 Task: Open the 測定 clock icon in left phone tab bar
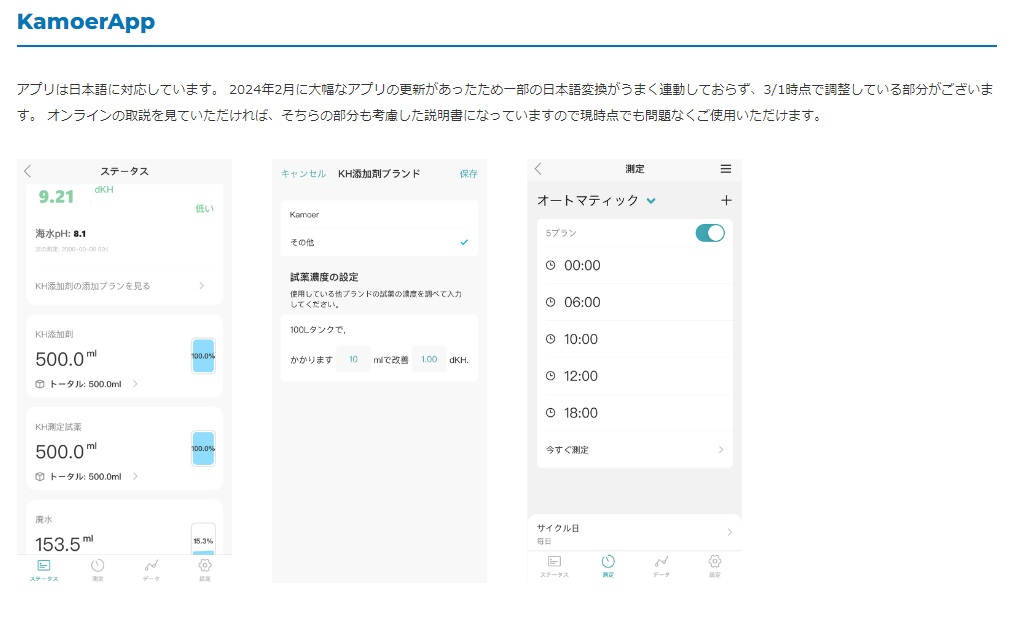97,570
